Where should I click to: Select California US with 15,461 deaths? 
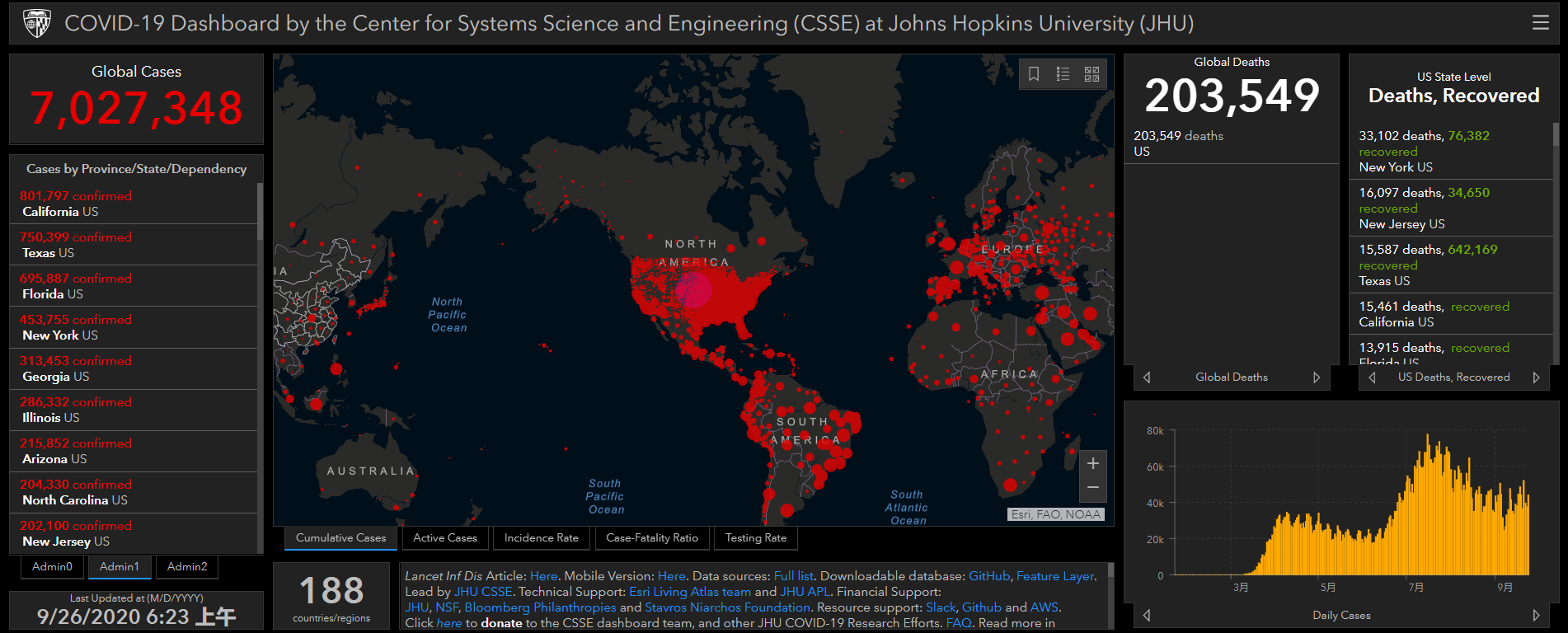pyautogui.click(x=1451, y=314)
